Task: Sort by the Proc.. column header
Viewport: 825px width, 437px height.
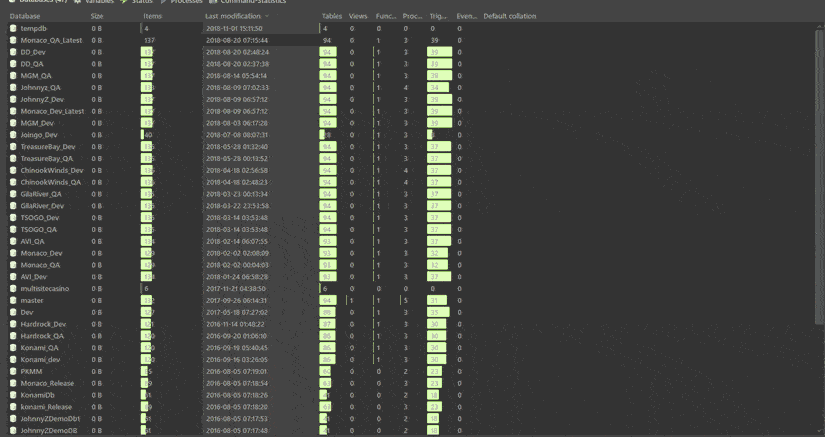Action: [412, 16]
